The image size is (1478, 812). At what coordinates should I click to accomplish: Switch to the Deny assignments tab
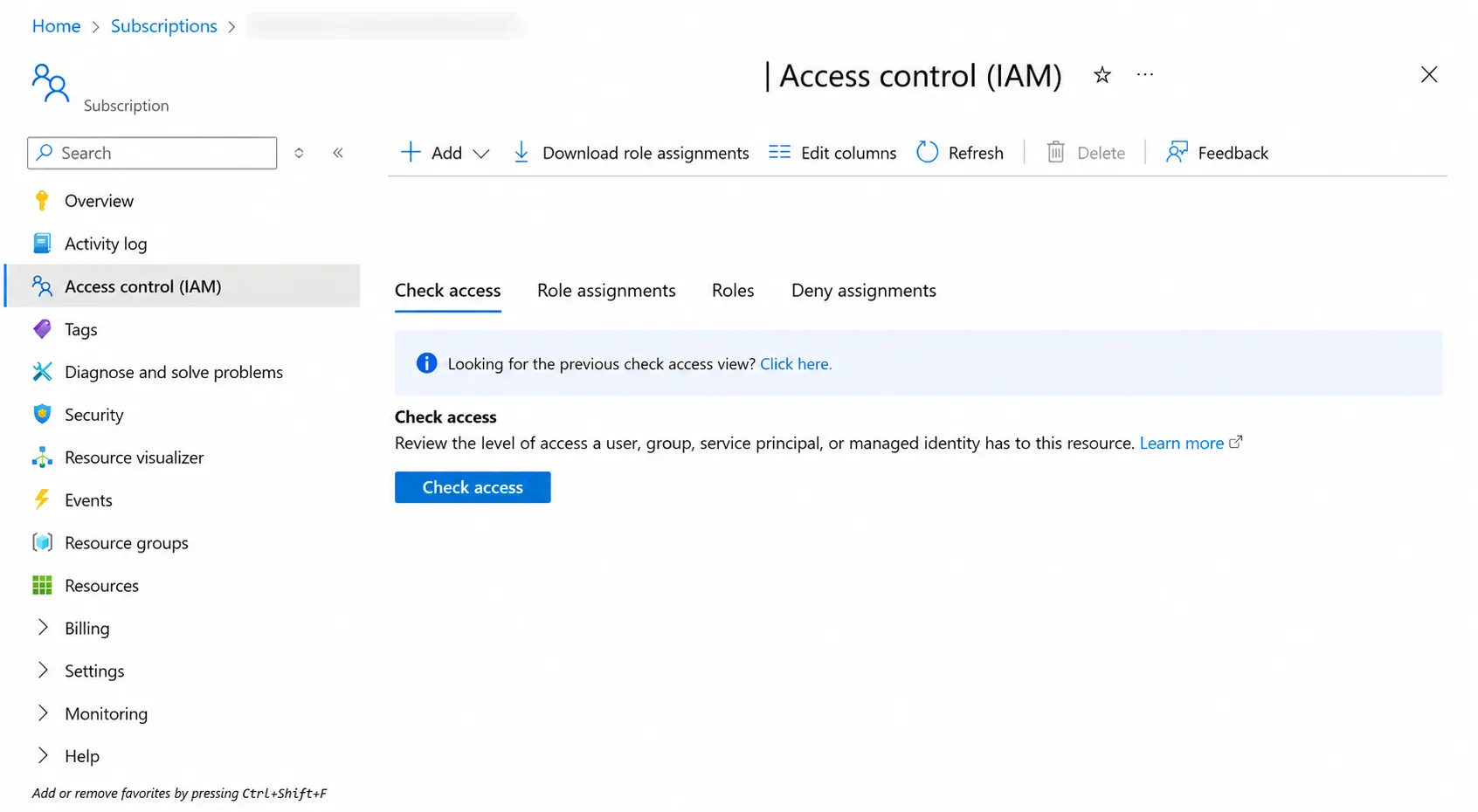click(x=864, y=291)
